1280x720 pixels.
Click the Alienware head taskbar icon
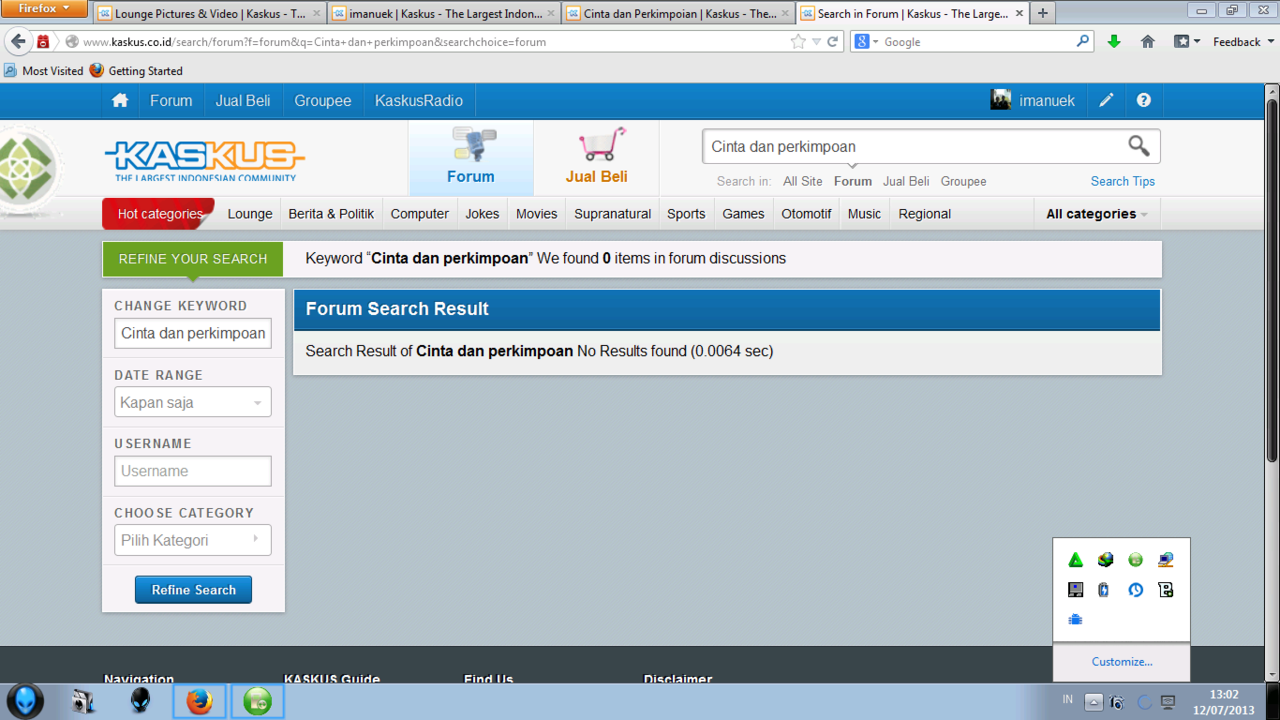pyautogui.click(x=140, y=702)
